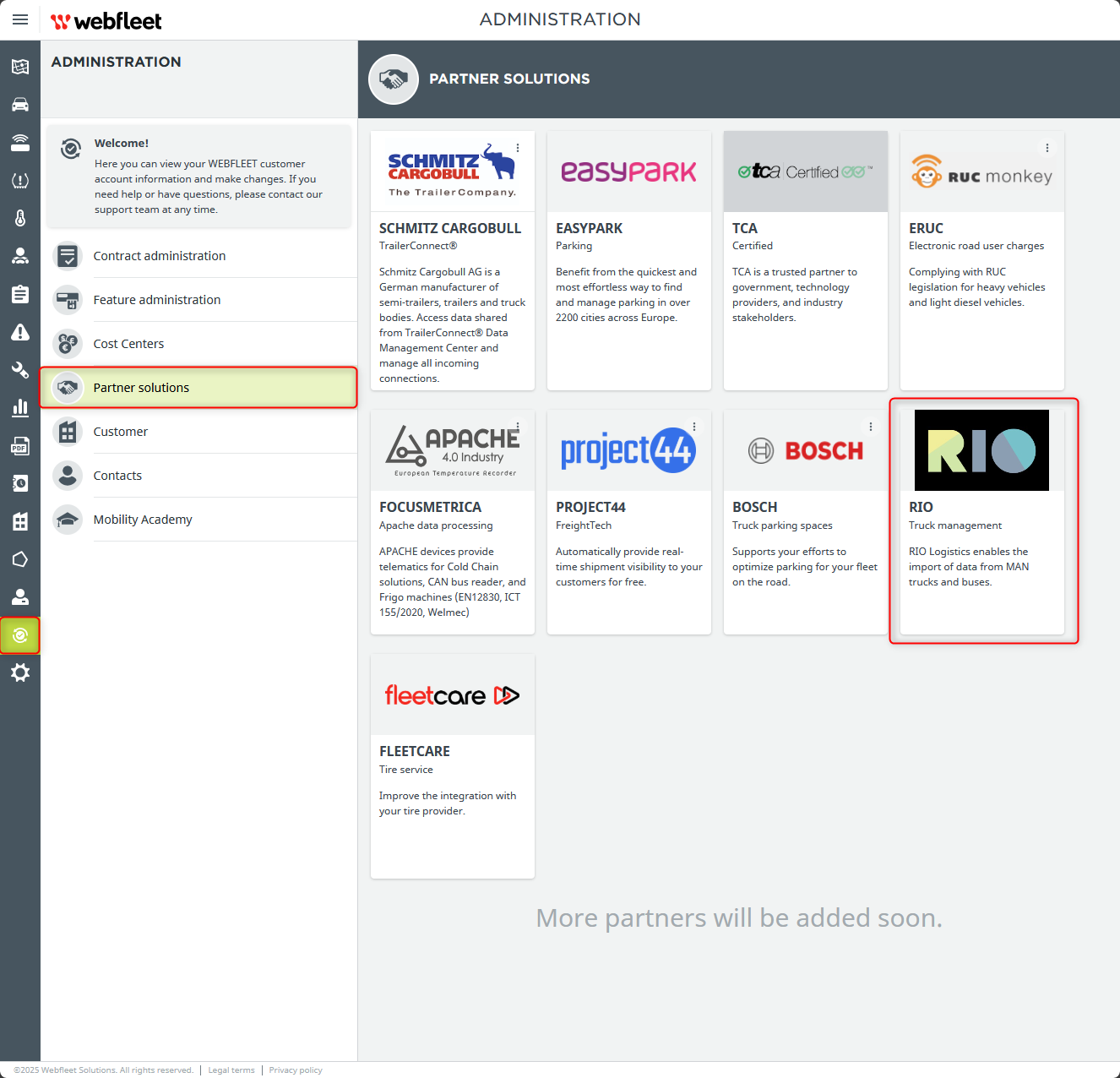Open the maintenance wrench sidebar icon
1120x1078 pixels.
(x=20, y=369)
